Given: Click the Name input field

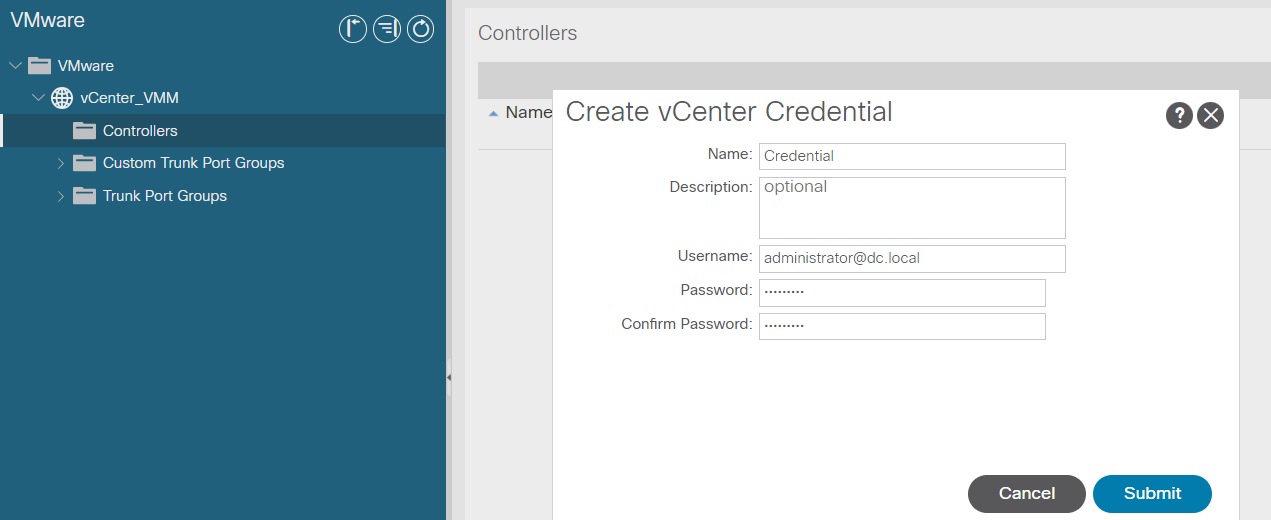Looking at the screenshot, I should 912,156.
